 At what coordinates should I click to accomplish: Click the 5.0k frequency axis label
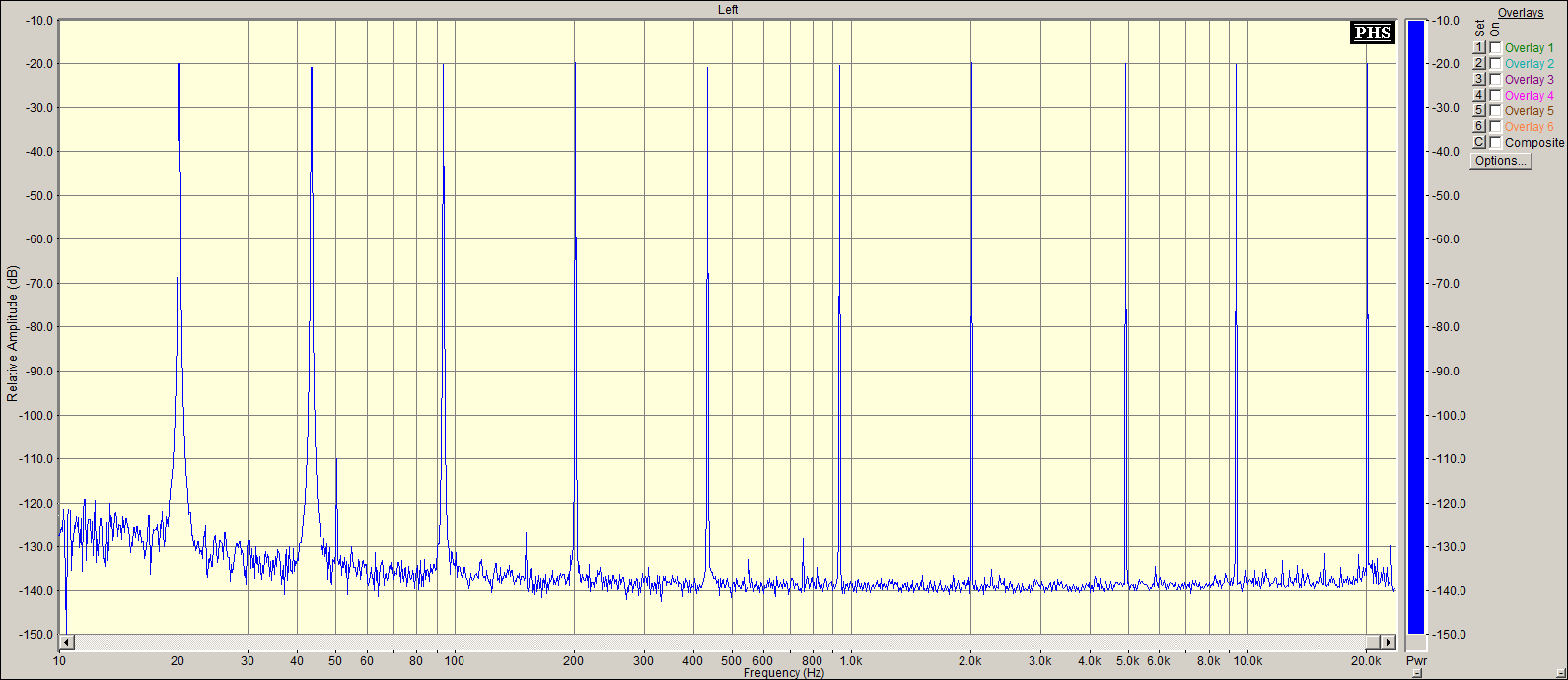click(x=1127, y=661)
